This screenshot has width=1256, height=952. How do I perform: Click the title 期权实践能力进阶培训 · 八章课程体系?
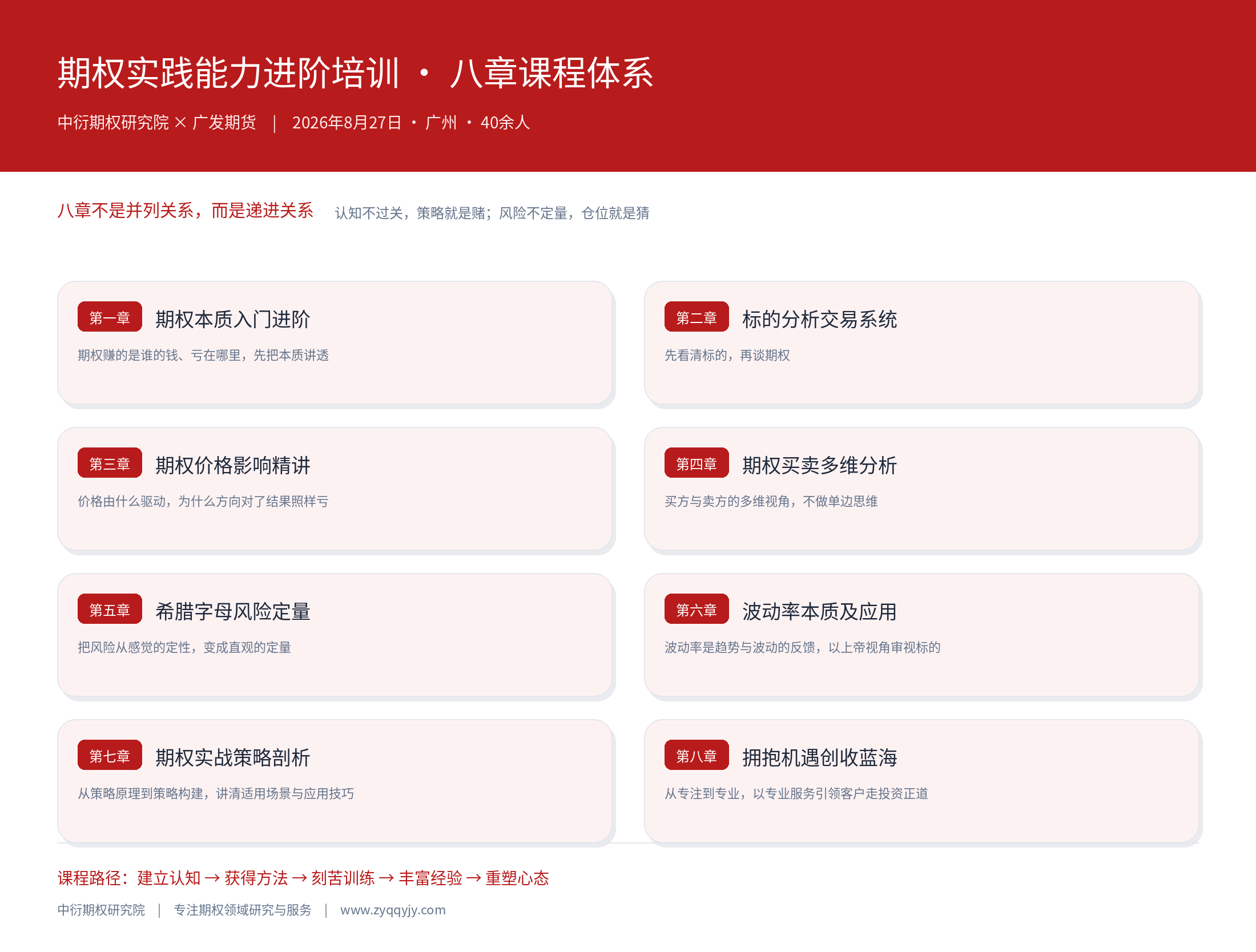pyautogui.click(x=355, y=73)
